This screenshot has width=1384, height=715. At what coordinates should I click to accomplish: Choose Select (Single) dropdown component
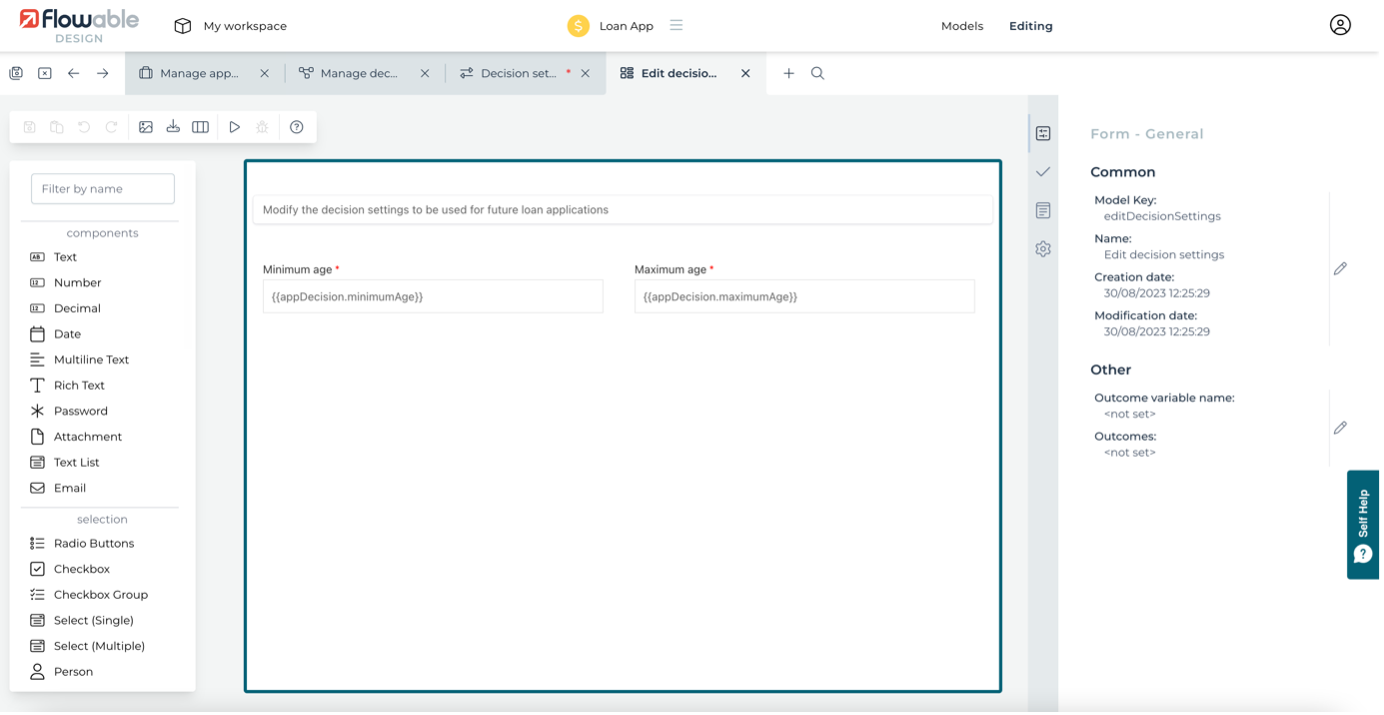pos(93,620)
